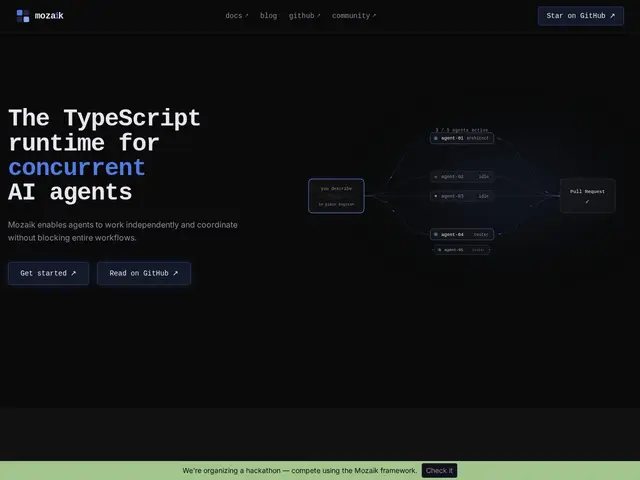Click the 'AI agents' headline line
Screen dimensions: 640x480
[70, 192]
